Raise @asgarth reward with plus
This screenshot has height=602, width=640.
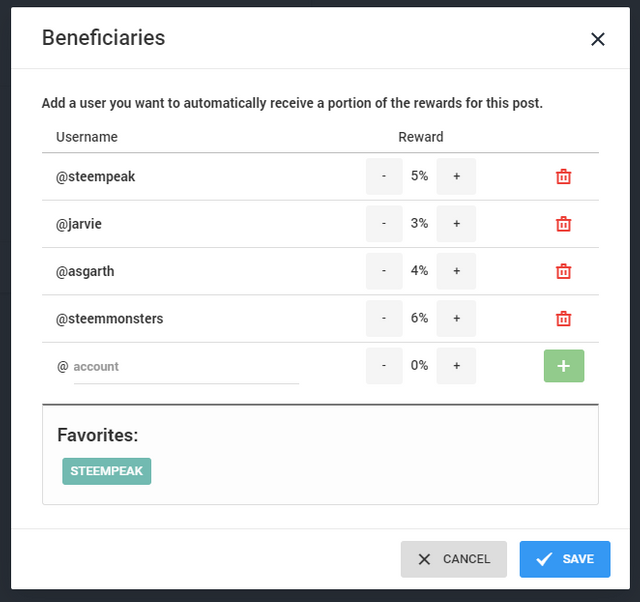(x=456, y=271)
